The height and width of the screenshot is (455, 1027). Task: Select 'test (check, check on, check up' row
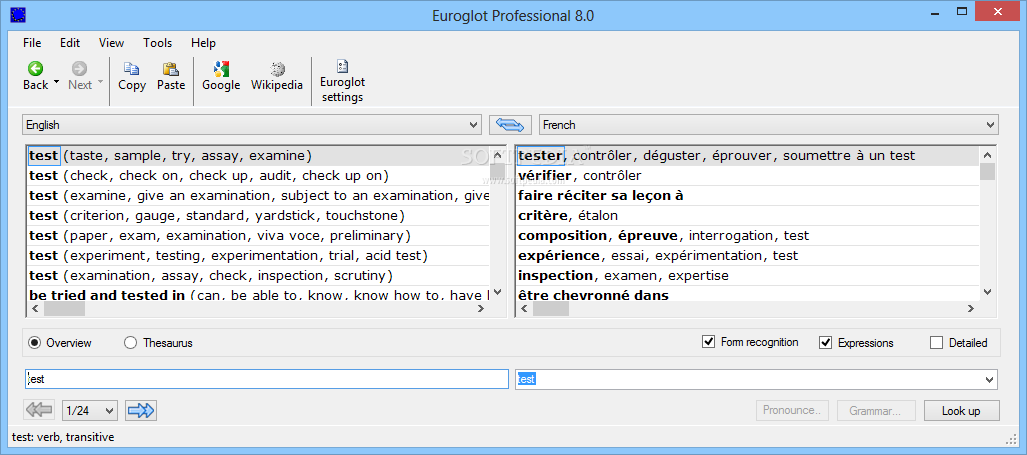(259, 175)
